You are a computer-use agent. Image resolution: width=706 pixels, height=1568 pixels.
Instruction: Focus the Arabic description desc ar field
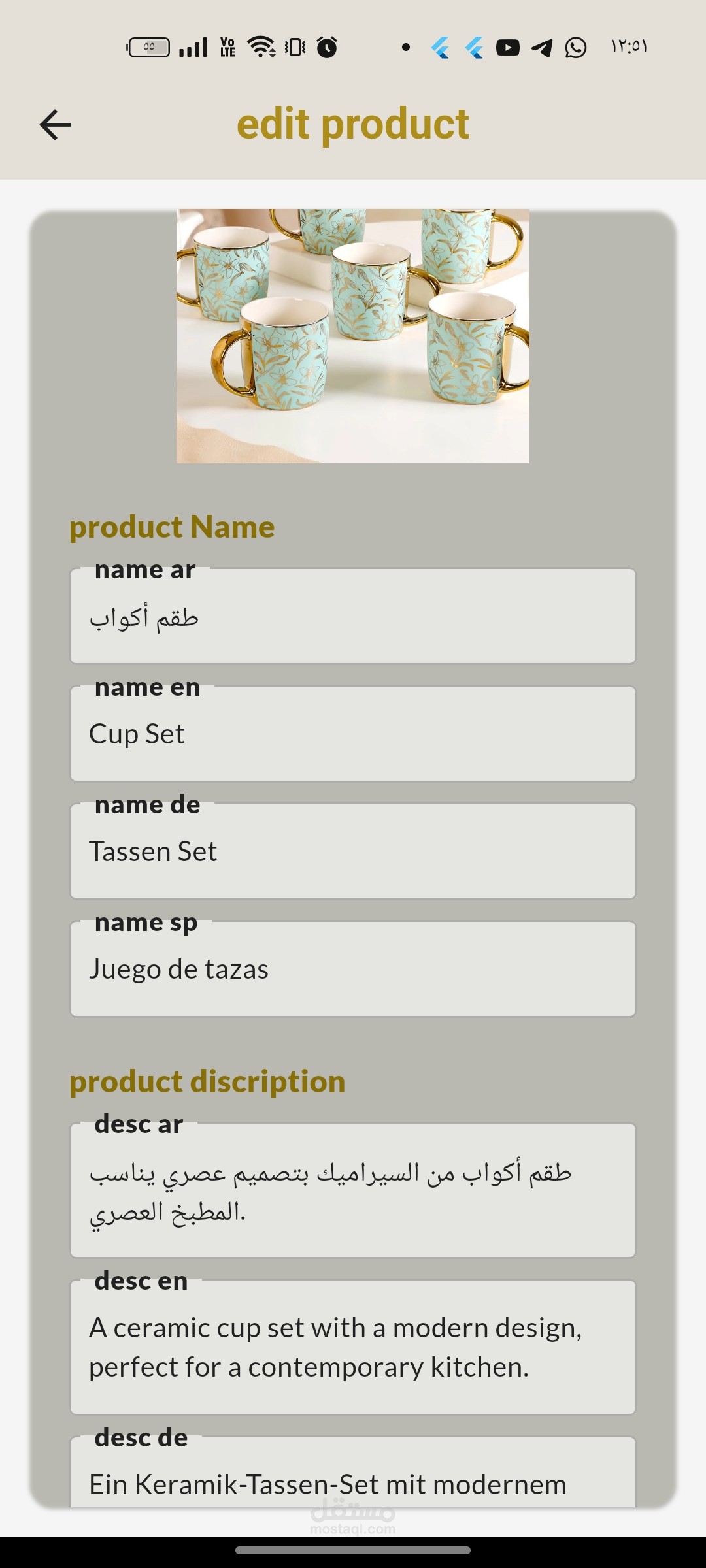[x=353, y=1190]
